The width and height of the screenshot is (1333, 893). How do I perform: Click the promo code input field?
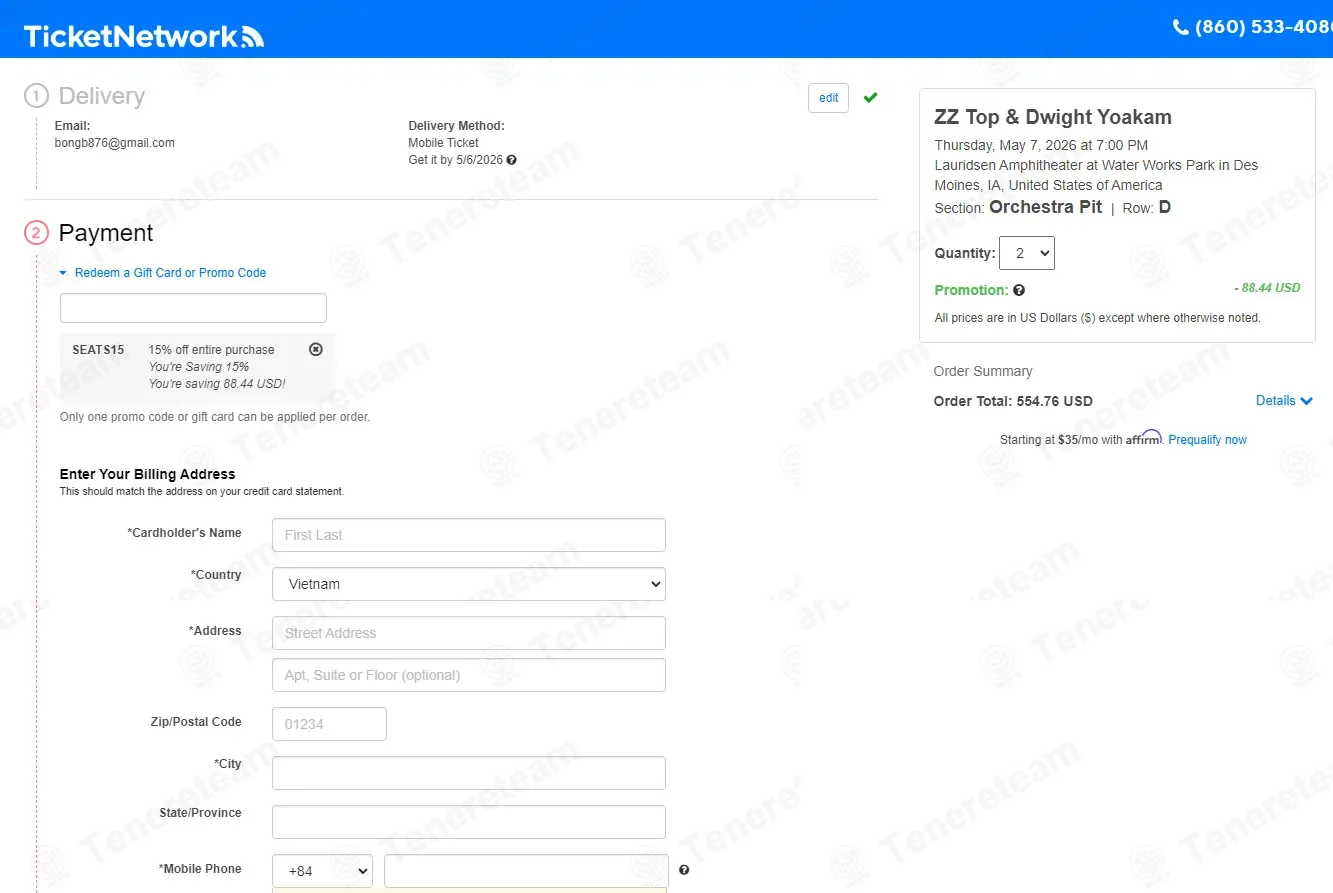click(193, 308)
